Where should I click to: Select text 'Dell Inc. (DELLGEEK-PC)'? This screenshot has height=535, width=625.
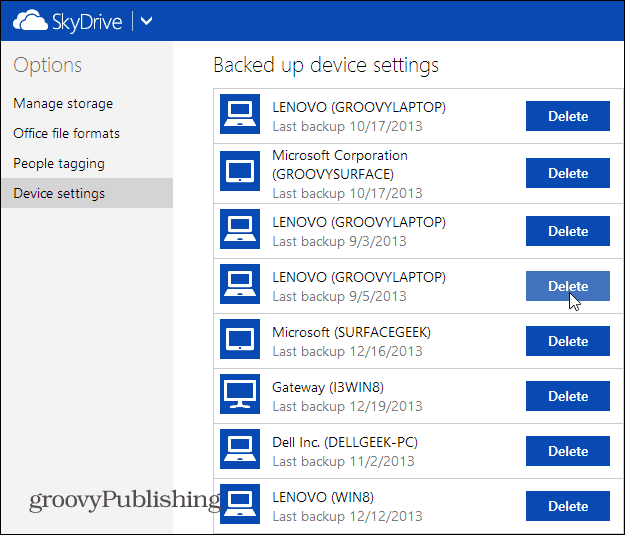point(345,442)
